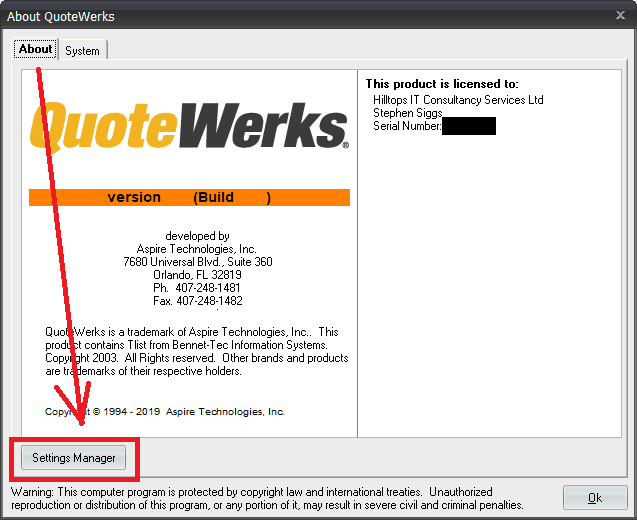This screenshot has height=520, width=637.
Task: Close the About QuoteWerks dialog
Action: (620, 15)
